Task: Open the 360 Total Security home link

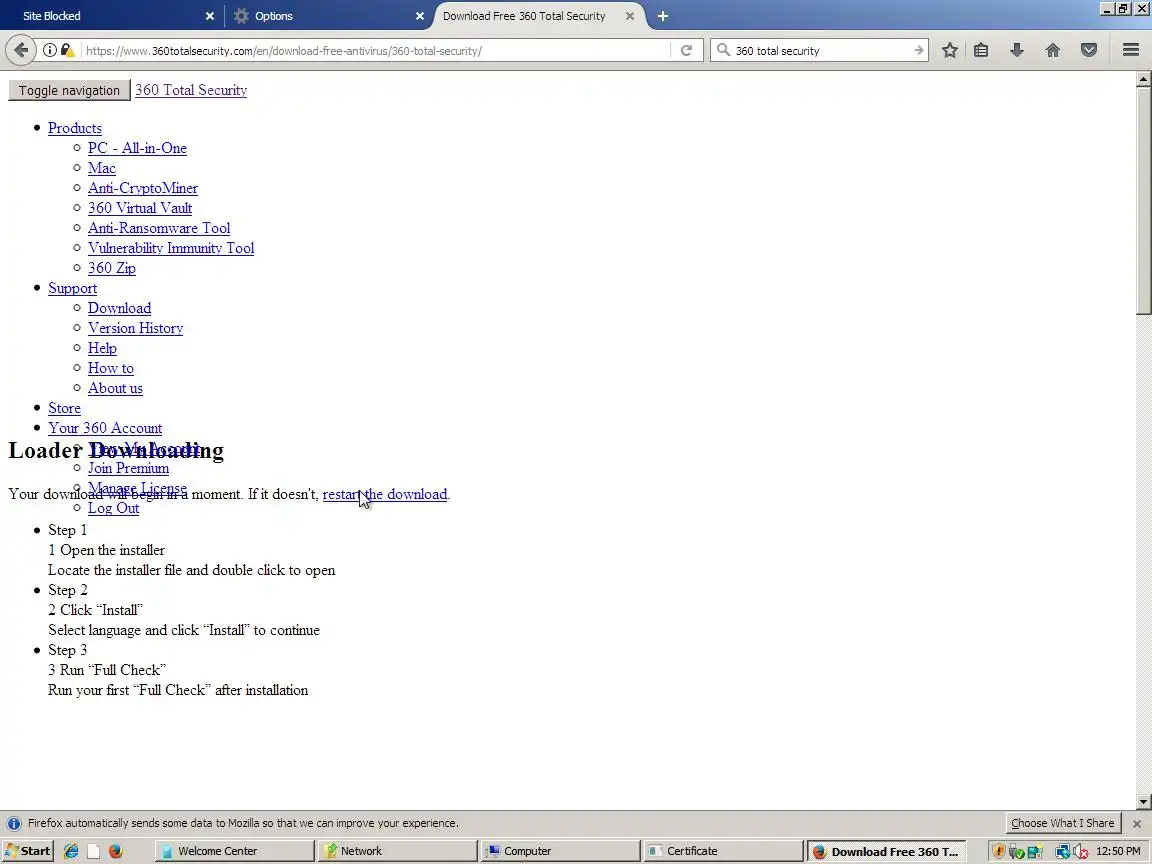Action: [x=191, y=90]
